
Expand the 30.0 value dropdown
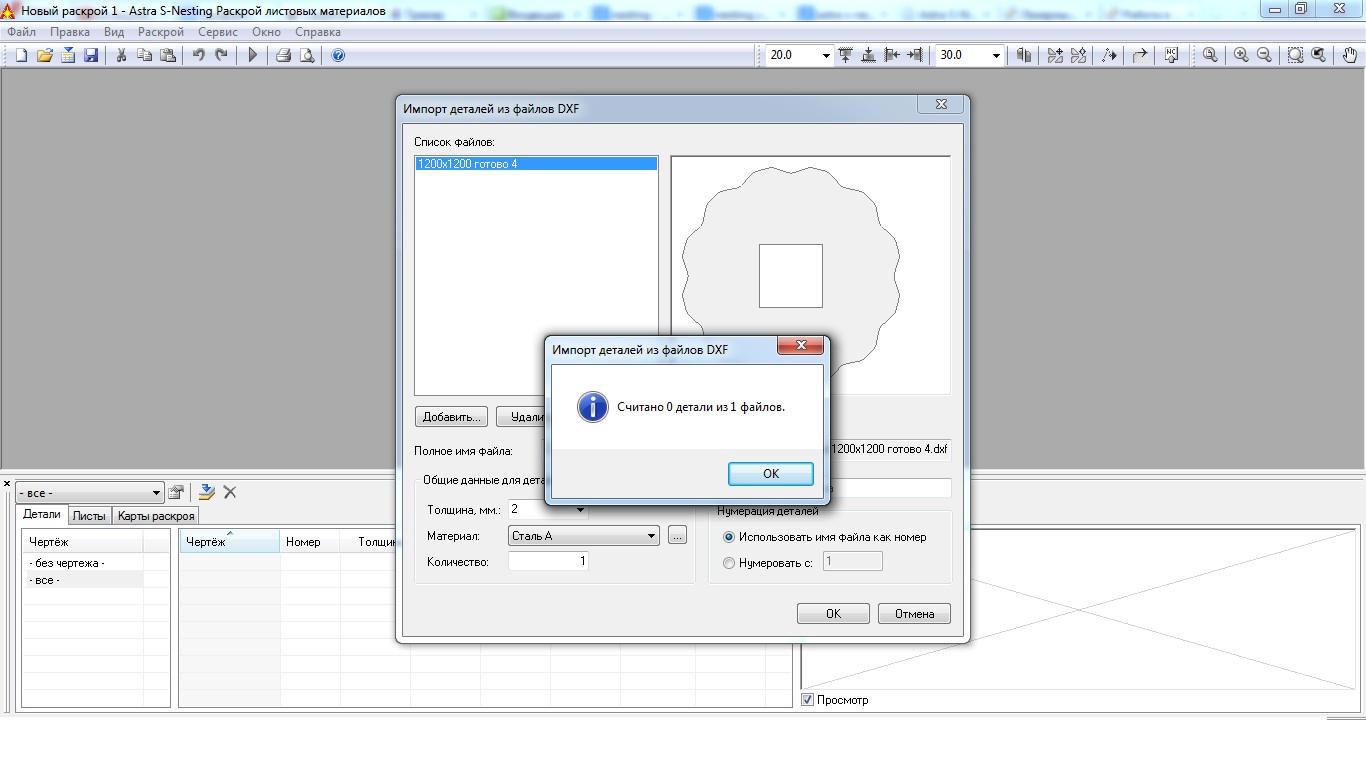[996, 56]
